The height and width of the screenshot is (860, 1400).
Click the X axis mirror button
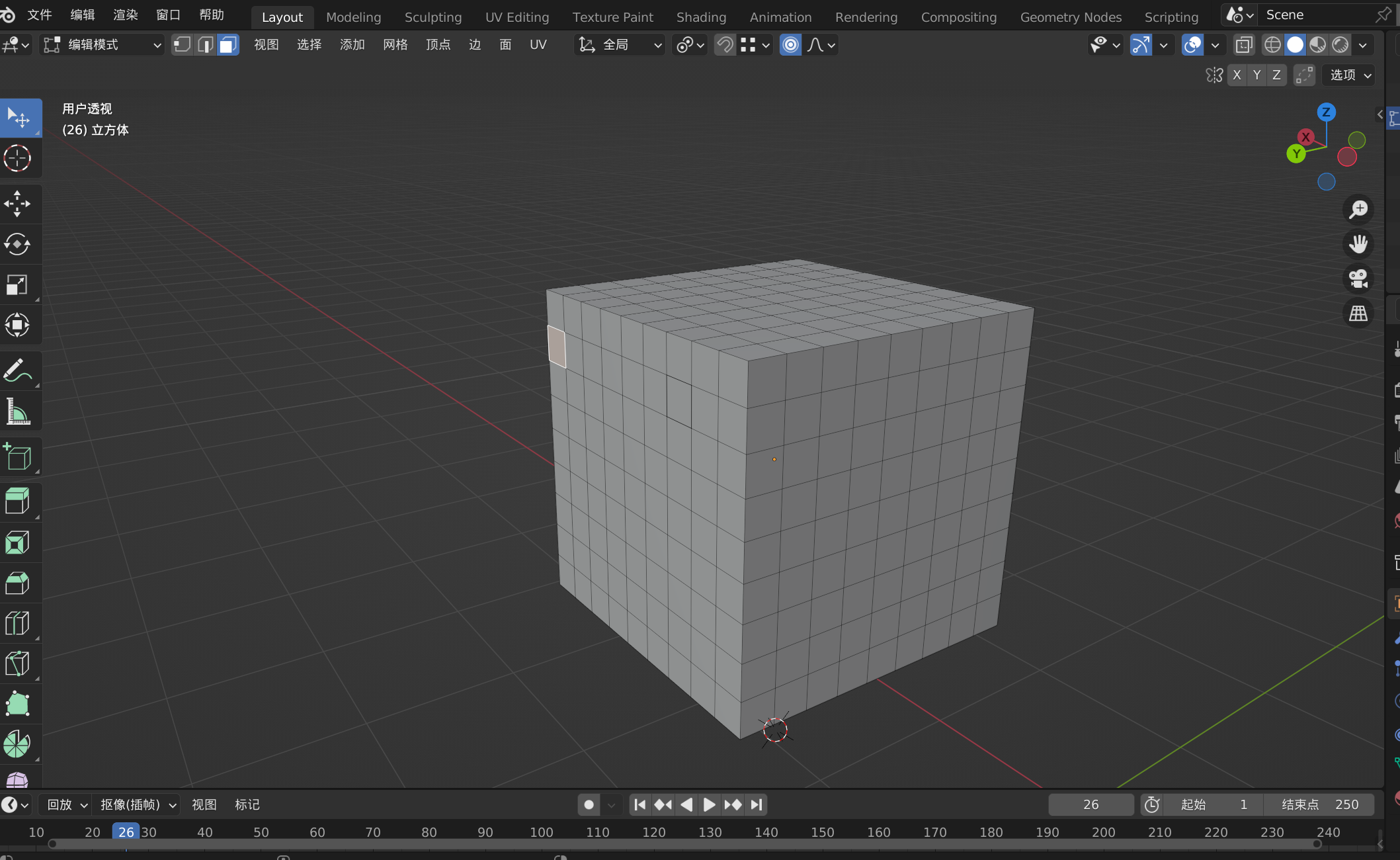tap(1236, 75)
